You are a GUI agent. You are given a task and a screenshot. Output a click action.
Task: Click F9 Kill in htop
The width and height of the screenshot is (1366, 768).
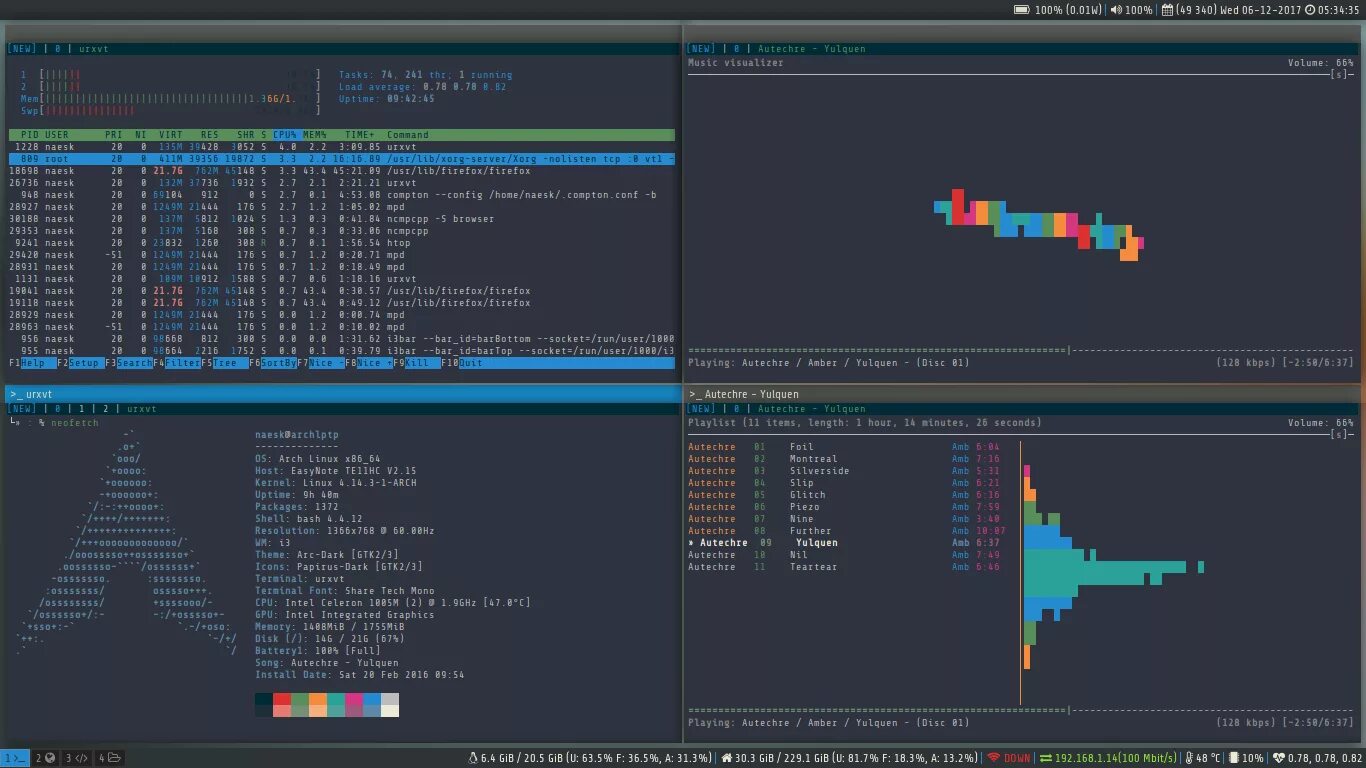point(417,363)
